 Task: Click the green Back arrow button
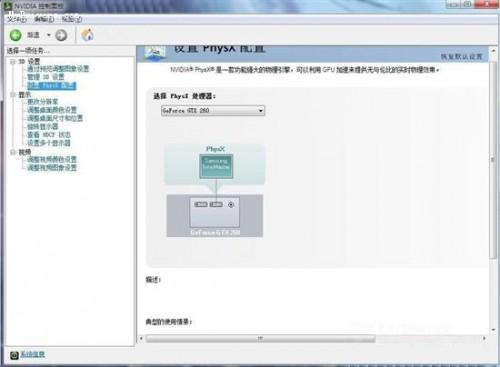[16, 35]
